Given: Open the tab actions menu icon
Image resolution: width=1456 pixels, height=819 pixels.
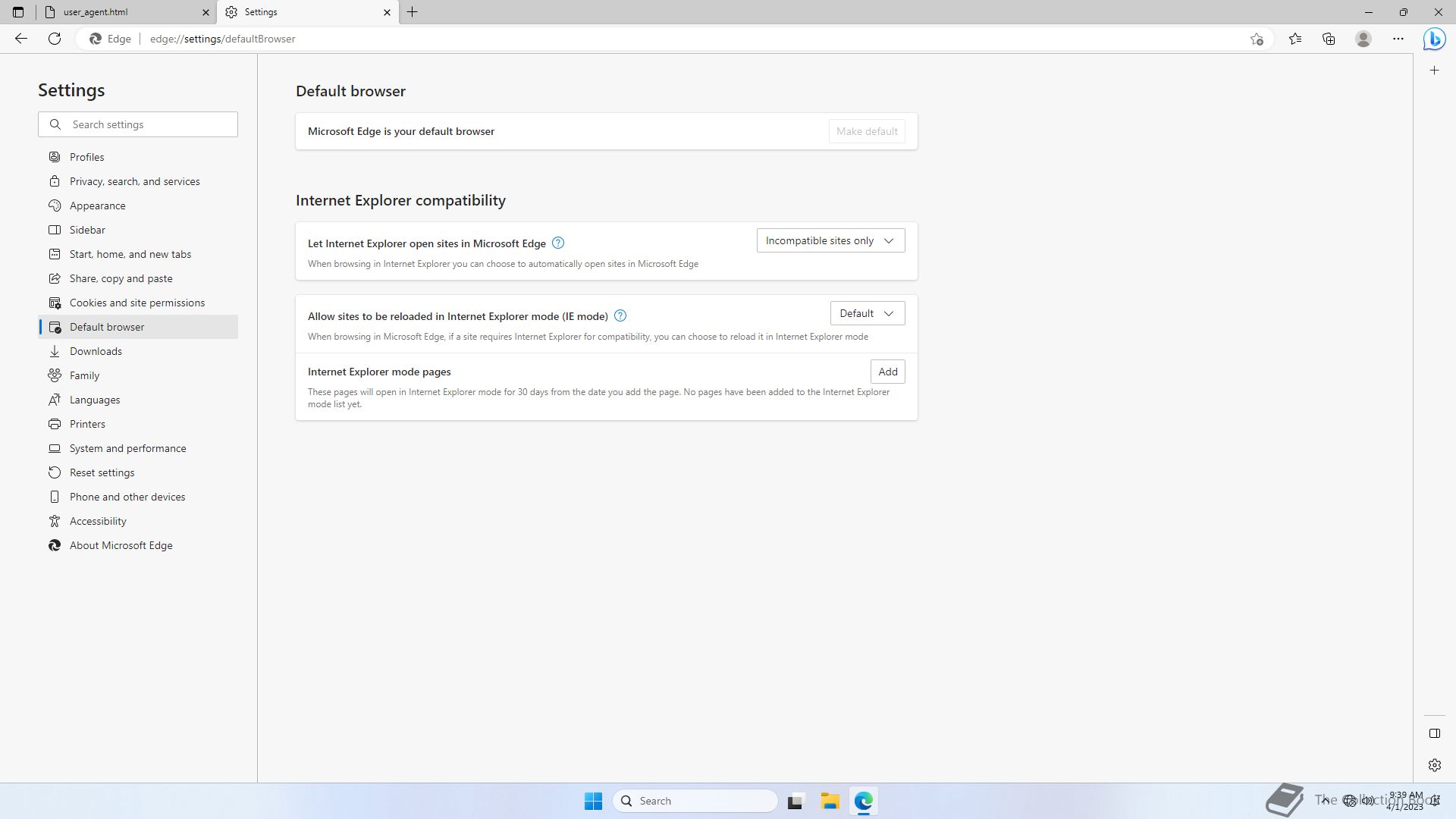Looking at the screenshot, I should 18,12.
